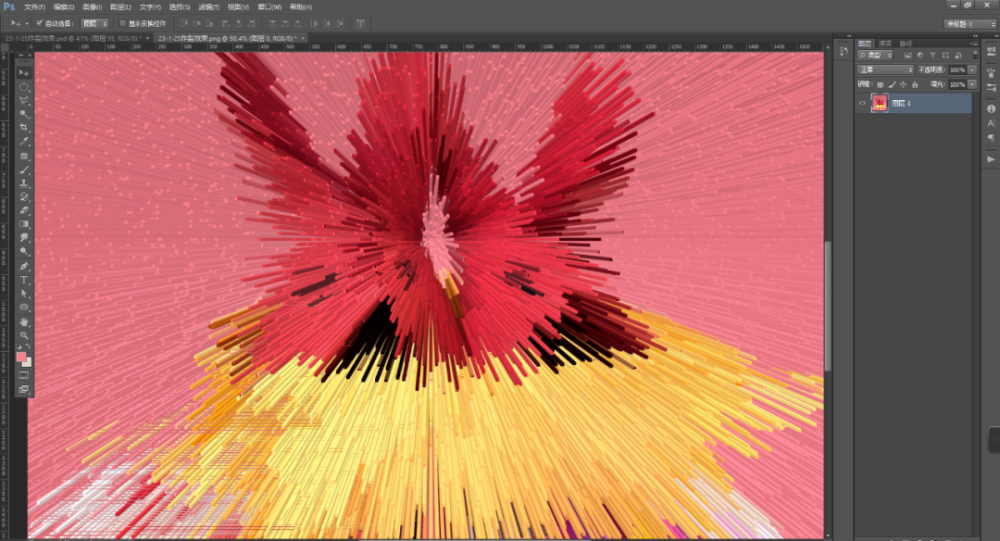Select the Pen tool
Screen dimensions: 1000x541
tap(24, 266)
